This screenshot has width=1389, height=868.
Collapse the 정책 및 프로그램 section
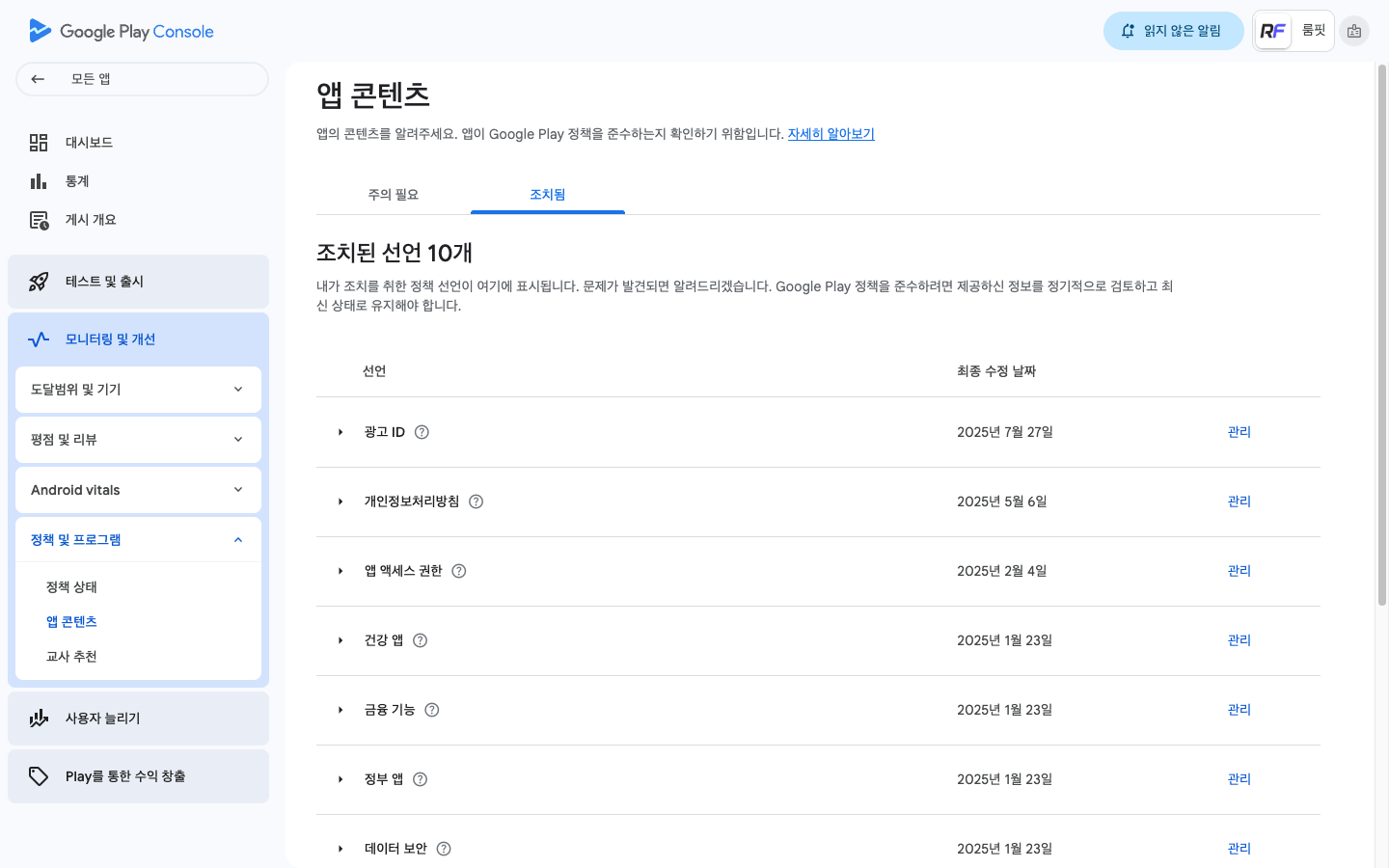click(x=238, y=540)
